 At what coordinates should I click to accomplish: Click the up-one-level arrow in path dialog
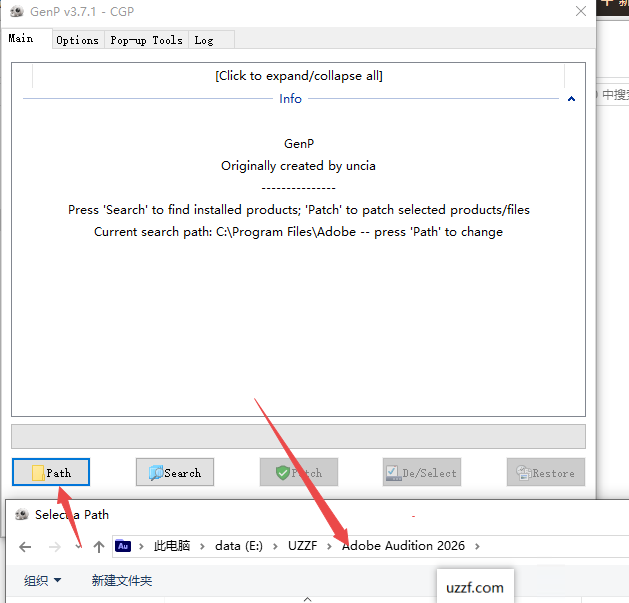(98, 546)
